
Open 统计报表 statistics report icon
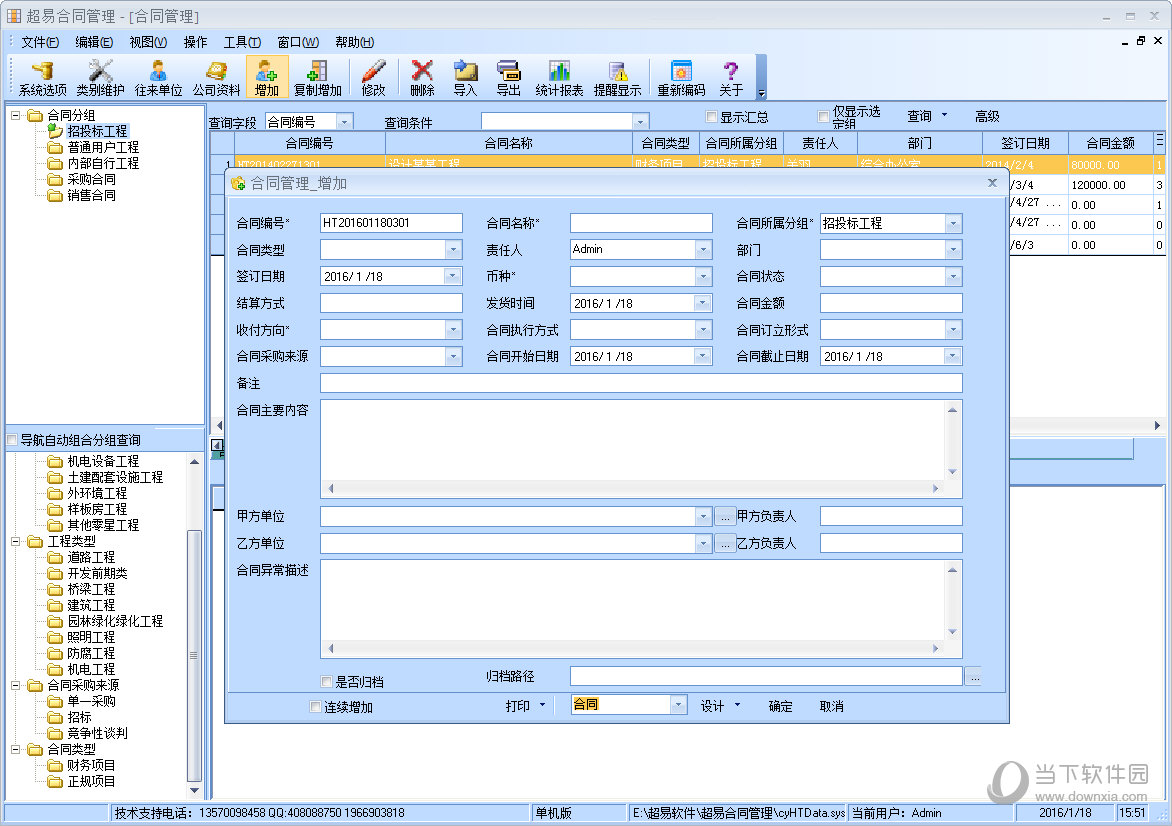559,78
